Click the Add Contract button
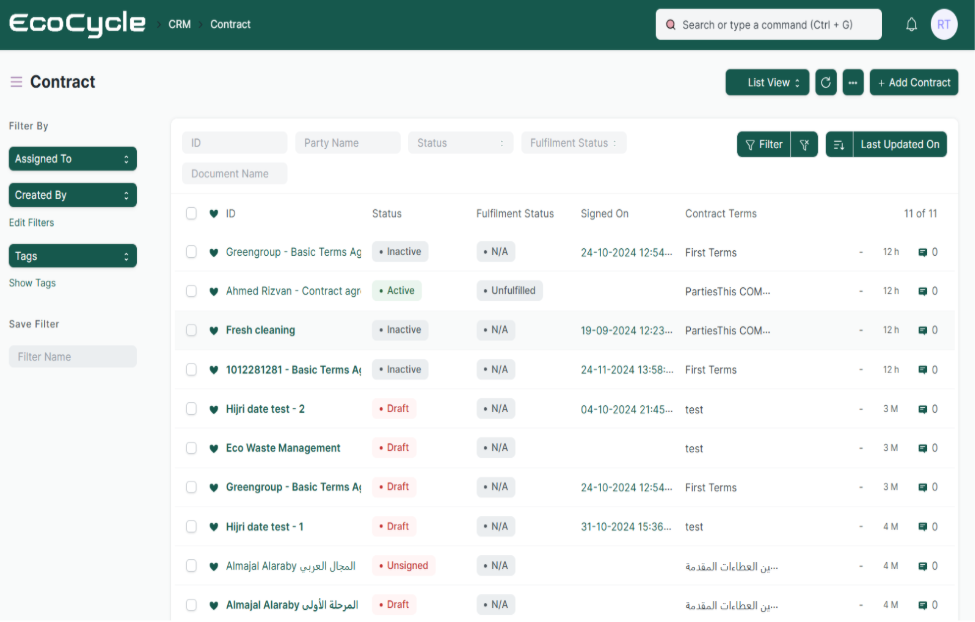Viewport: 975px width, 622px height. [x=914, y=83]
